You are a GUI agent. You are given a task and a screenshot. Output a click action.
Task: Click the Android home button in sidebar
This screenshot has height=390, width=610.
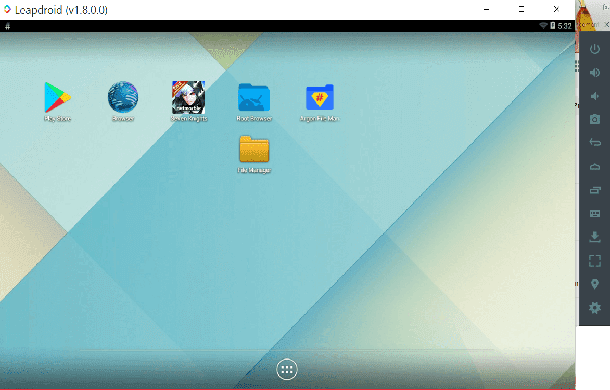[595, 167]
